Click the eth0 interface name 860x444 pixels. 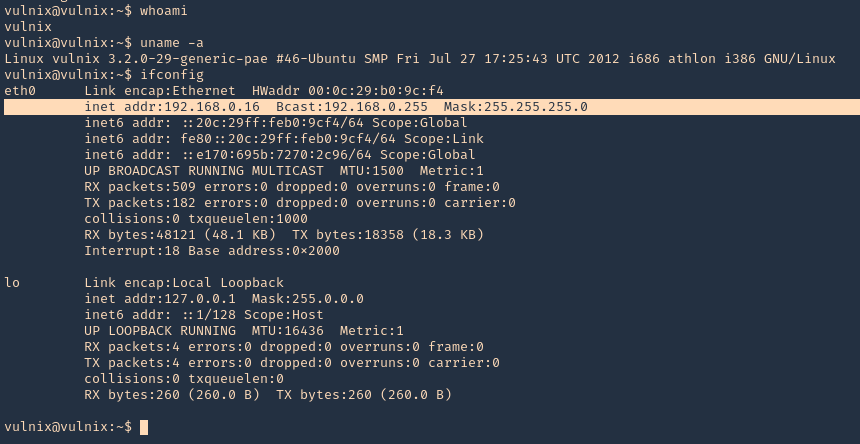20,90
